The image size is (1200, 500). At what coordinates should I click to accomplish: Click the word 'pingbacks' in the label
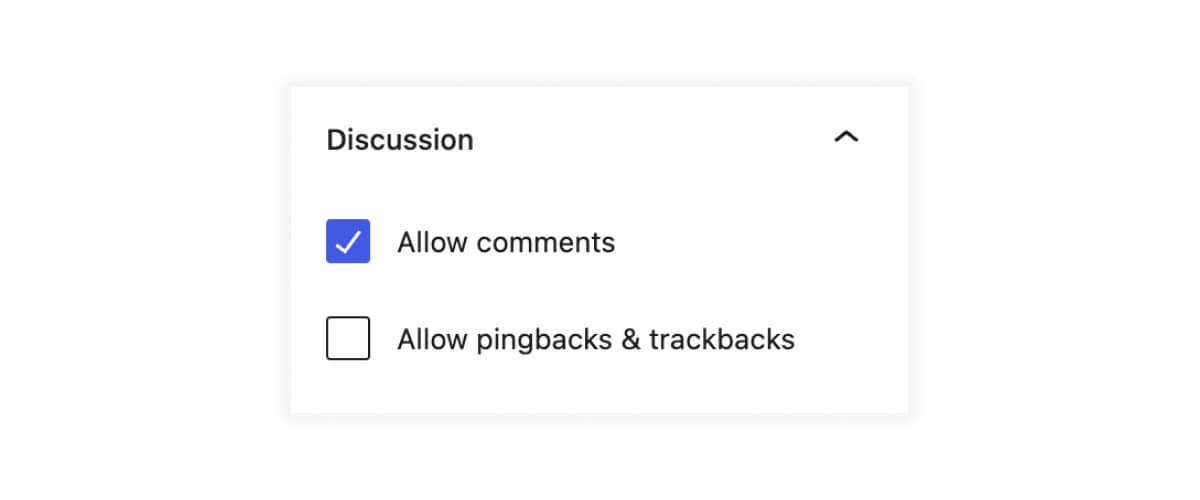(544, 342)
